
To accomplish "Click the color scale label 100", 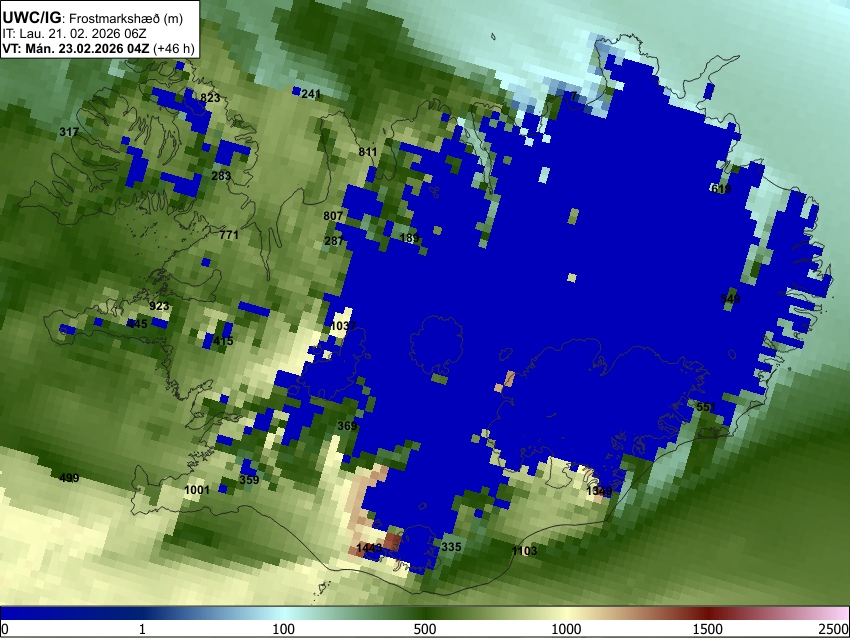I will [x=283, y=629].
